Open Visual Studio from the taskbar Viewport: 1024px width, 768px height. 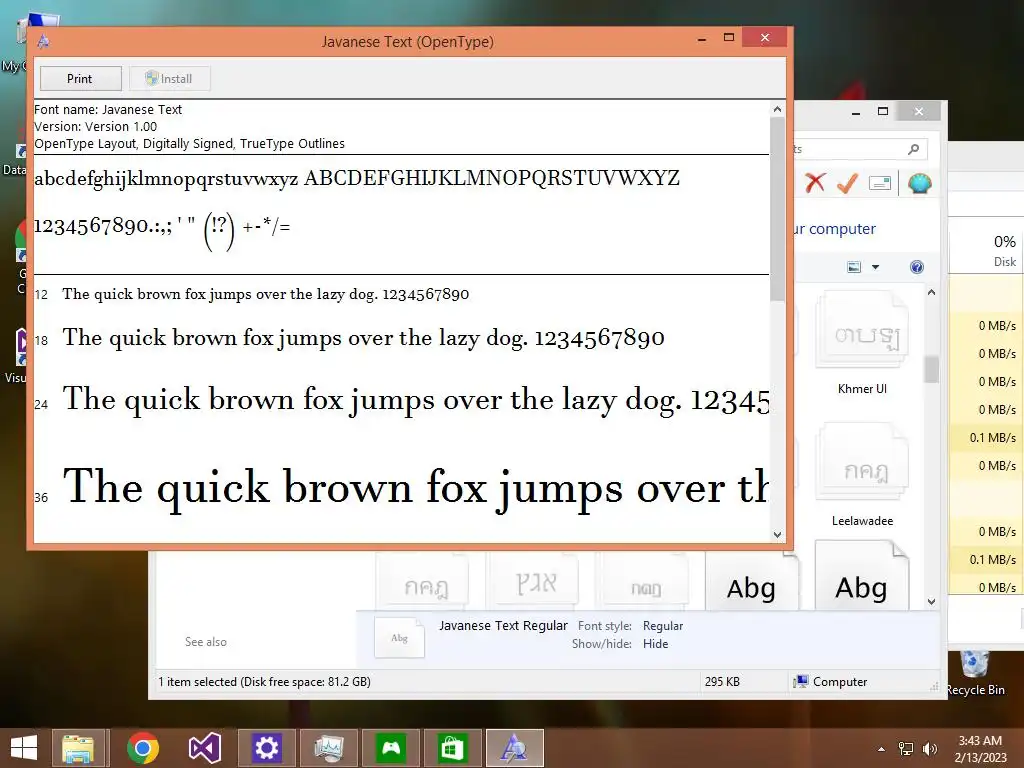tap(204, 748)
